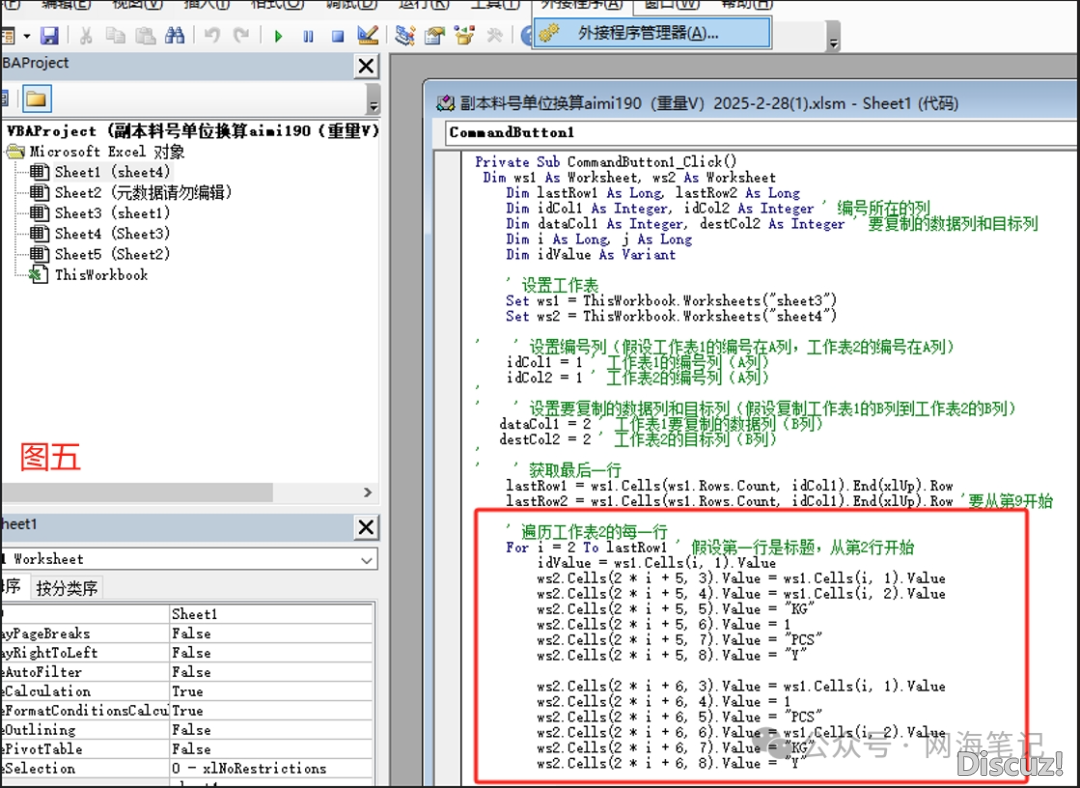
Task: Click the destCol2 = 2 code line
Action: [x=546, y=439]
